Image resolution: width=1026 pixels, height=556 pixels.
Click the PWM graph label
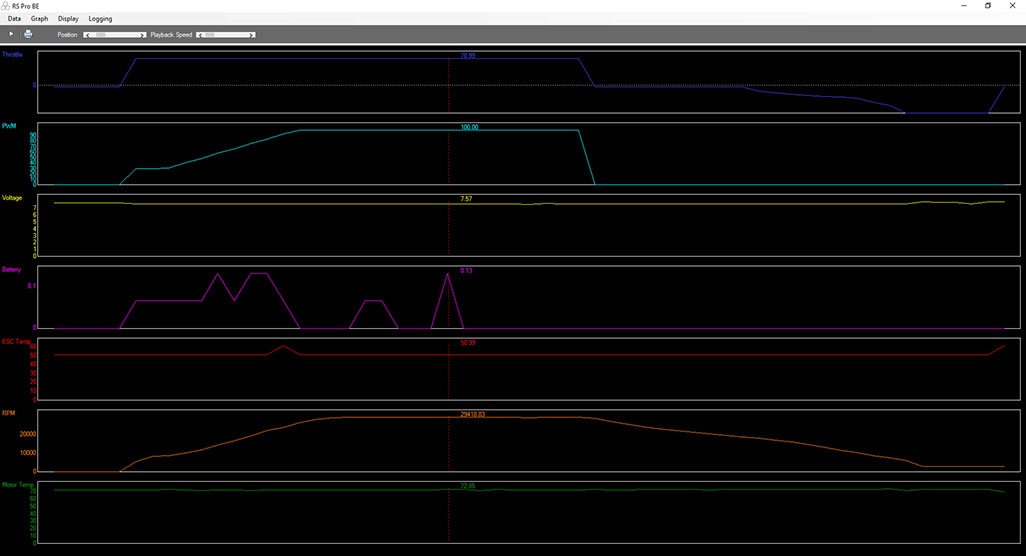pos(9,126)
